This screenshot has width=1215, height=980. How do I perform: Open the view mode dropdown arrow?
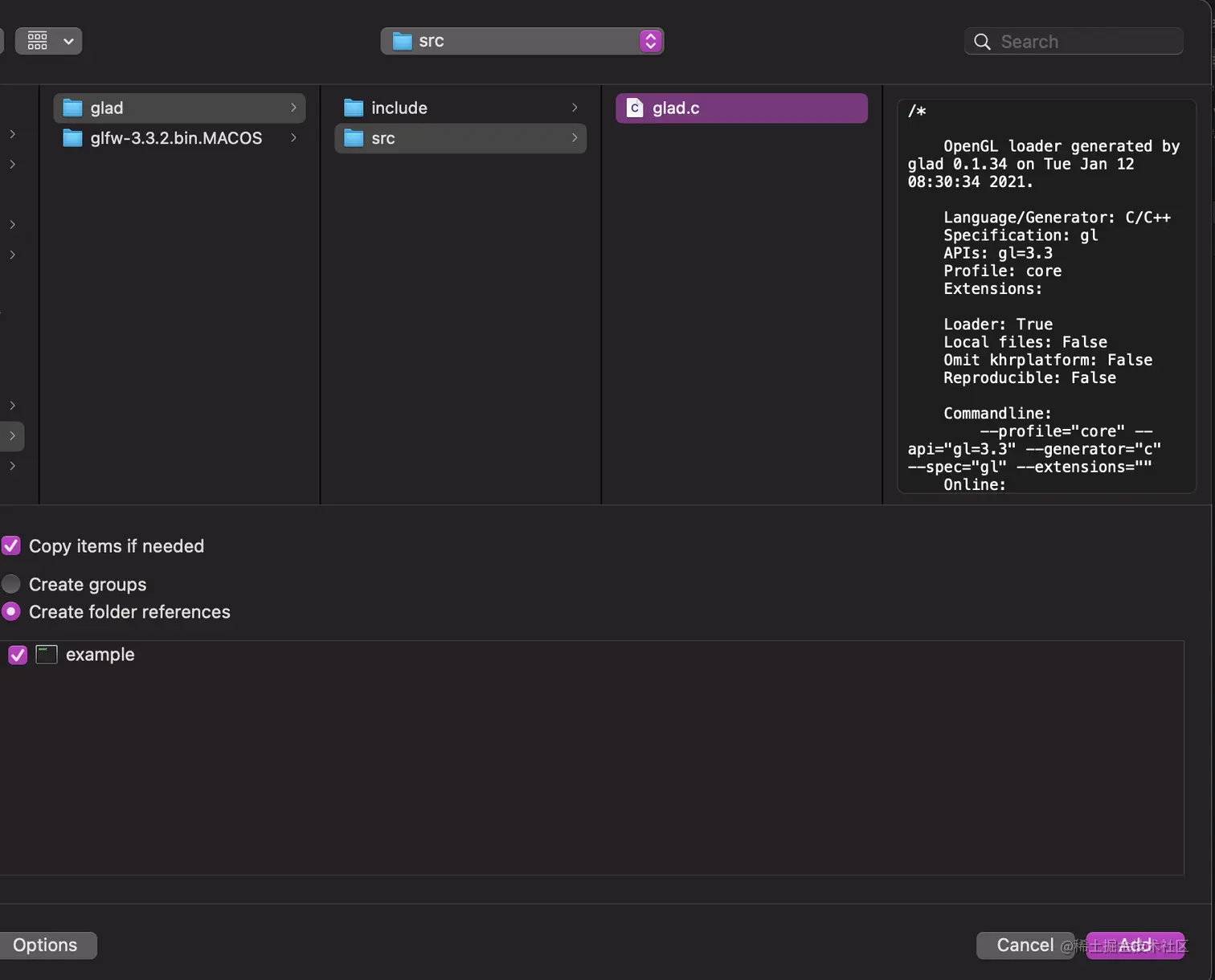tap(69, 41)
